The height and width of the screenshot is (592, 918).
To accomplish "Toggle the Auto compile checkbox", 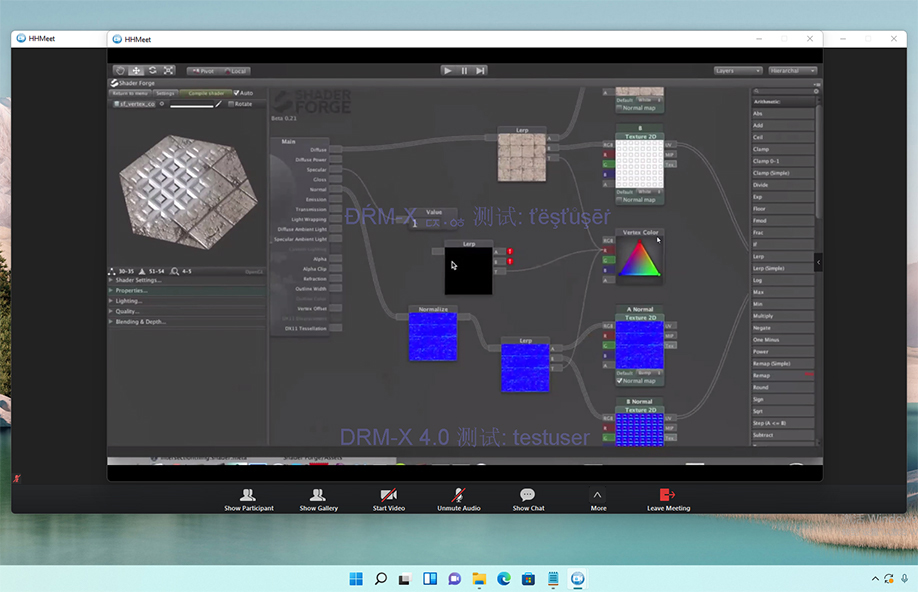I will [237, 93].
